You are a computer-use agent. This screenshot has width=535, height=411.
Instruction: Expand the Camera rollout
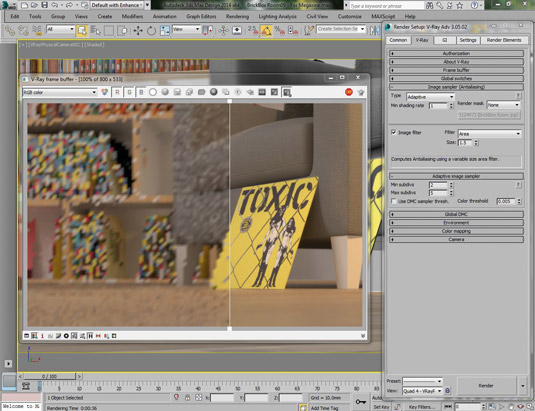(x=456, y=239)
